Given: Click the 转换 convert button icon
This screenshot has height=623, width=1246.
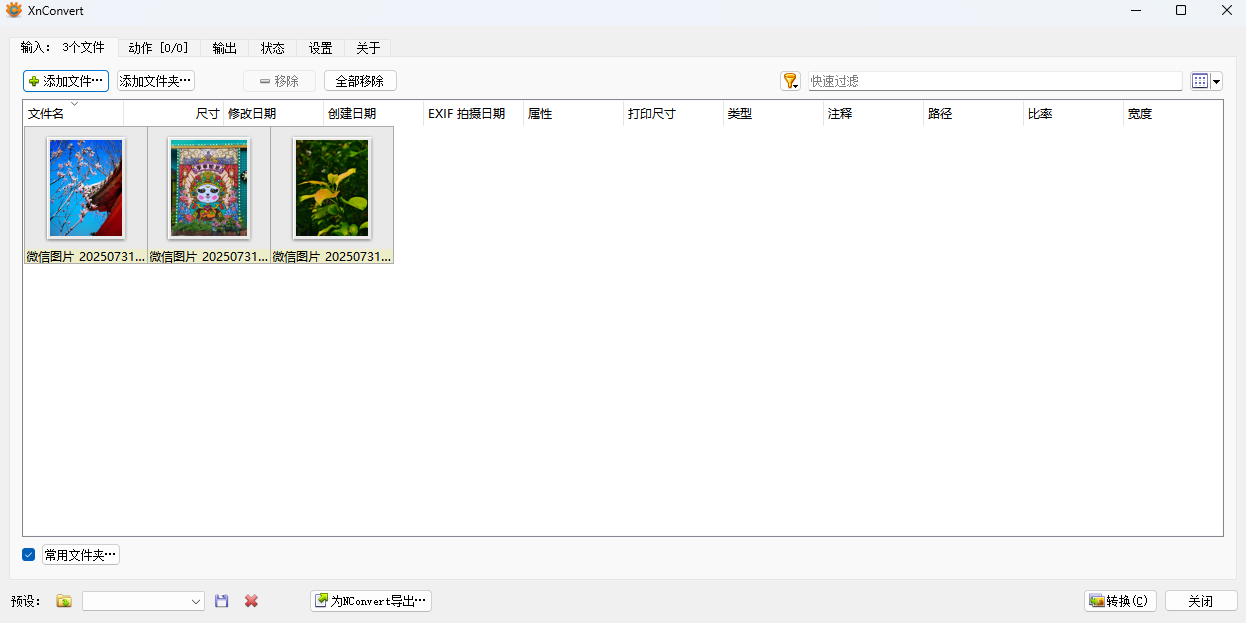Looking at the screenshot, I should 1096,600.
